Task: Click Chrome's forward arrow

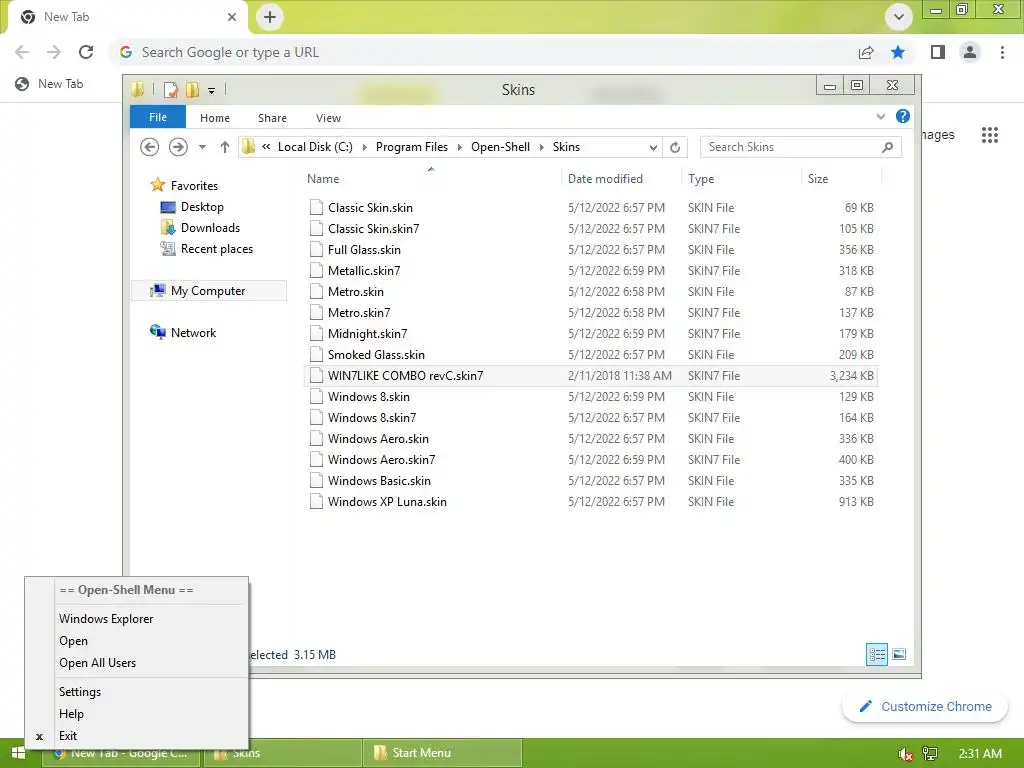Action: click(54, 52)
